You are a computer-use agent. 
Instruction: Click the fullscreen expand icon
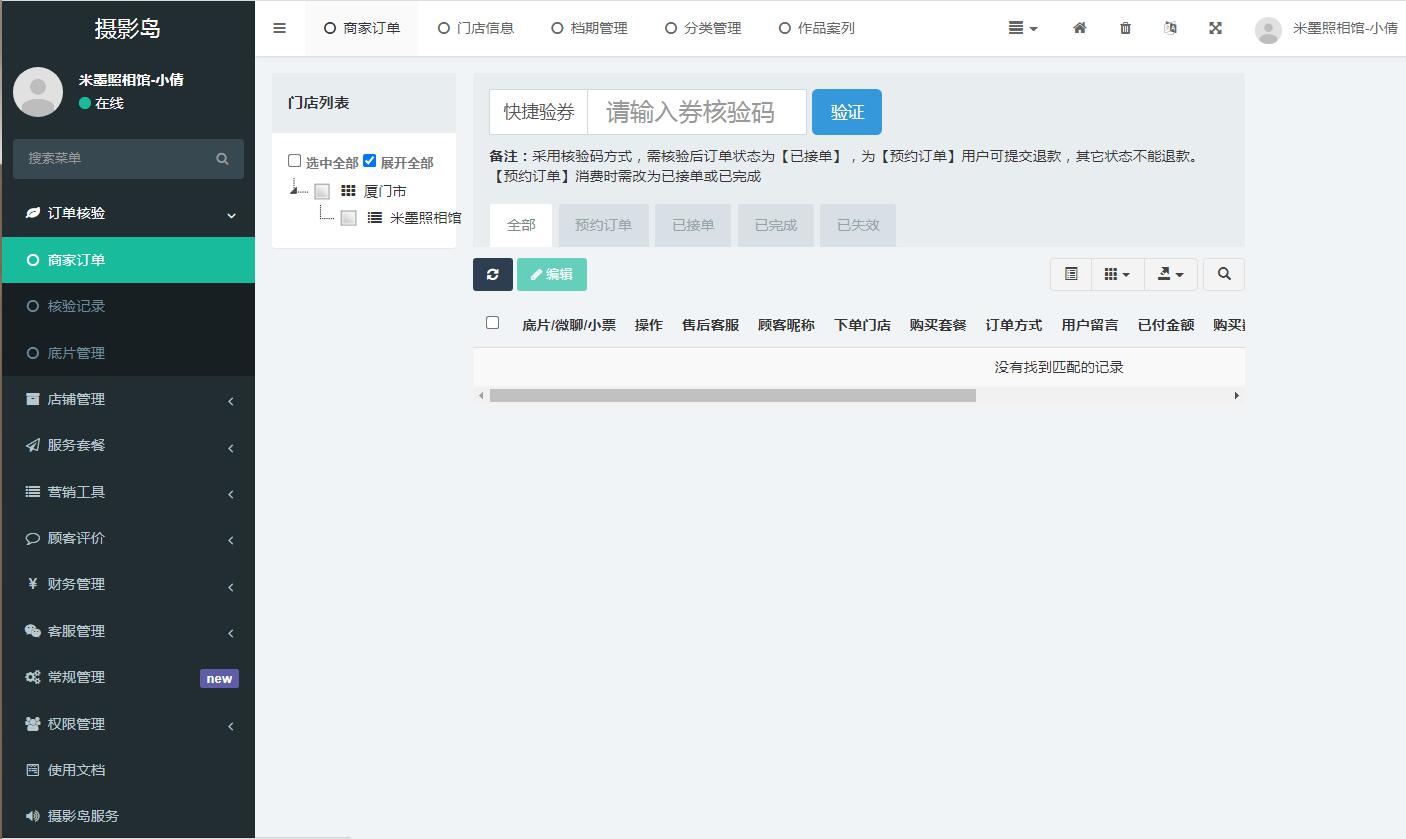[1215, 28]
